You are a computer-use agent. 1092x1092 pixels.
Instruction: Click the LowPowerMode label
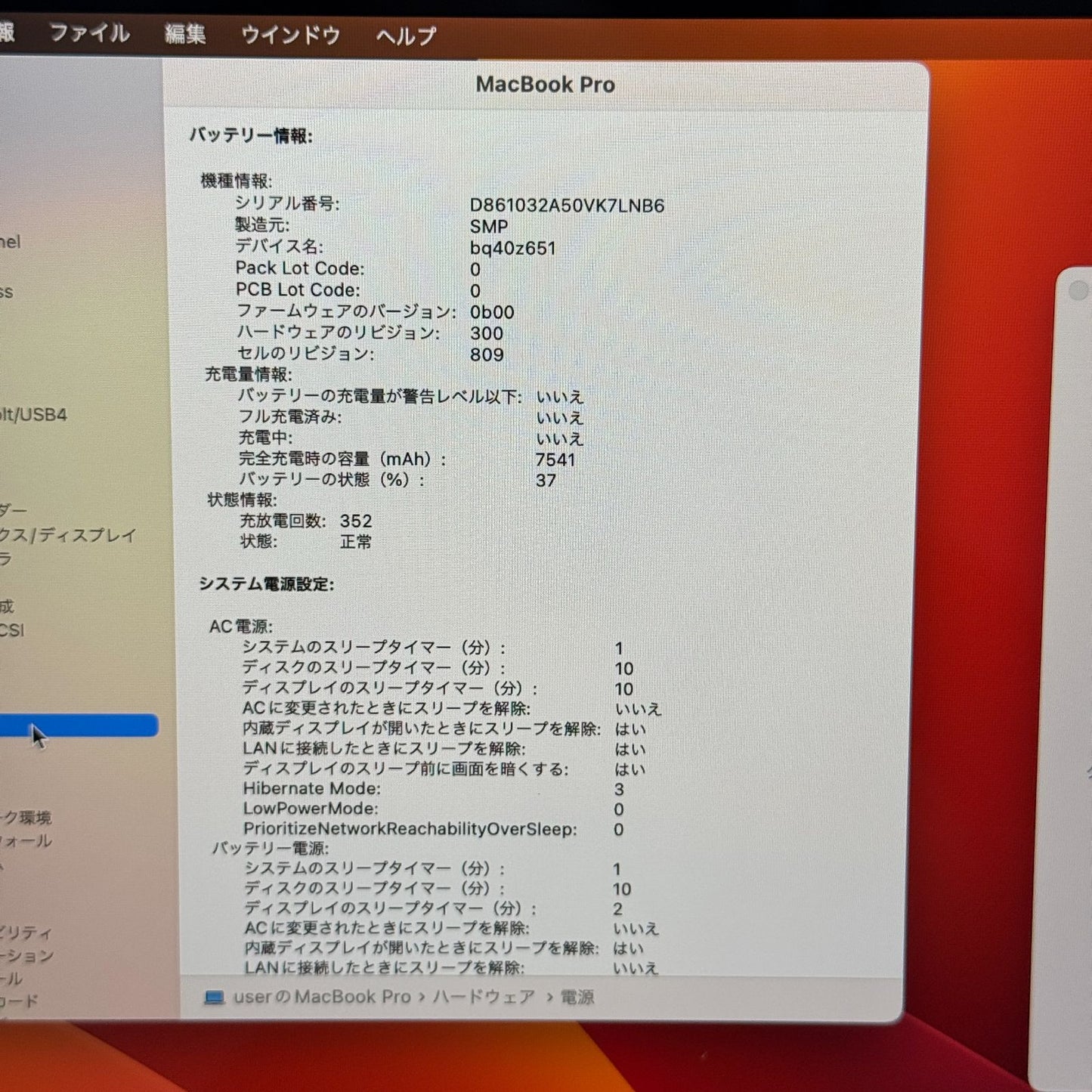(311, 809)
